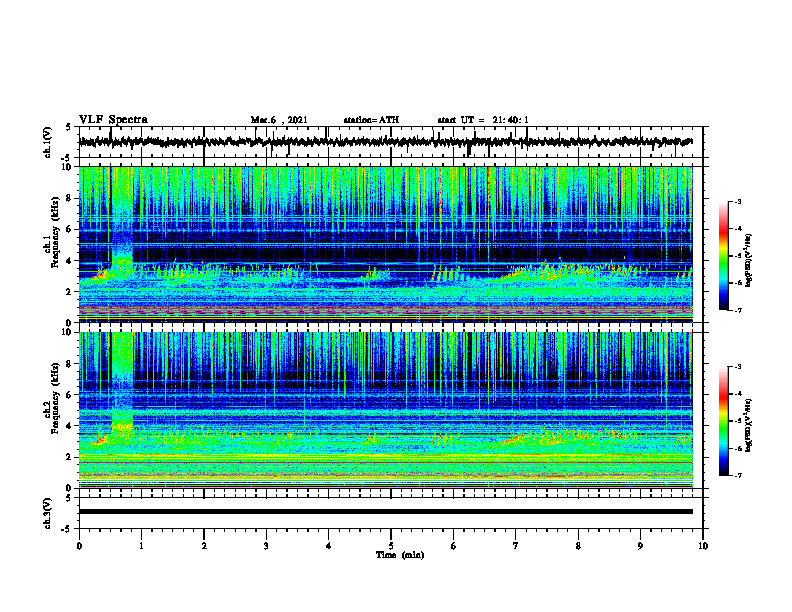Select the ch.1 colorbar "log(PSD)" unit label

tap(749, 261)
